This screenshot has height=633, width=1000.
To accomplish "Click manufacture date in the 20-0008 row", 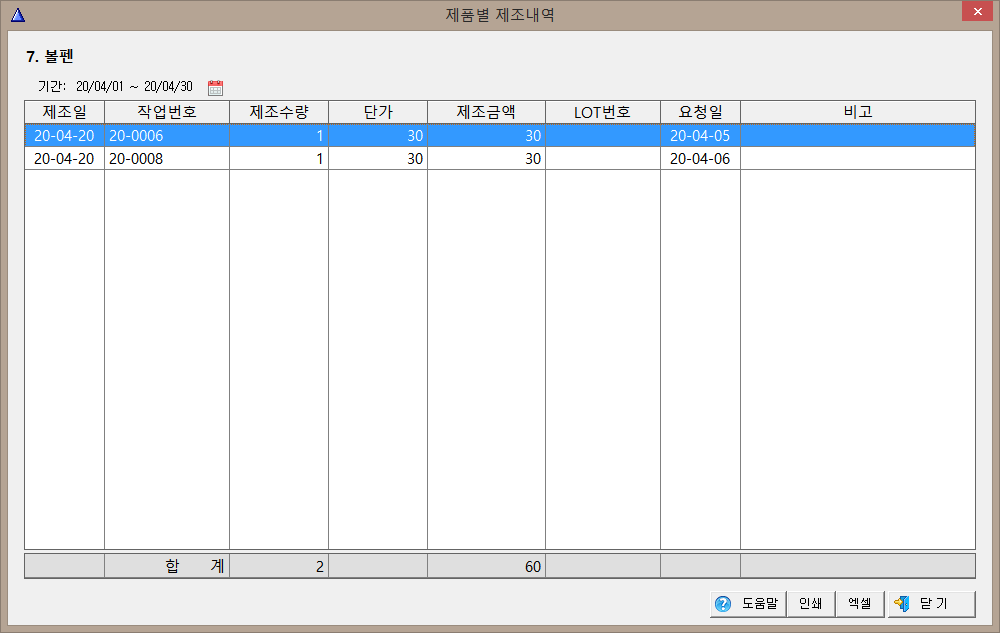I will pyautogui.click(x=64, y=159).
